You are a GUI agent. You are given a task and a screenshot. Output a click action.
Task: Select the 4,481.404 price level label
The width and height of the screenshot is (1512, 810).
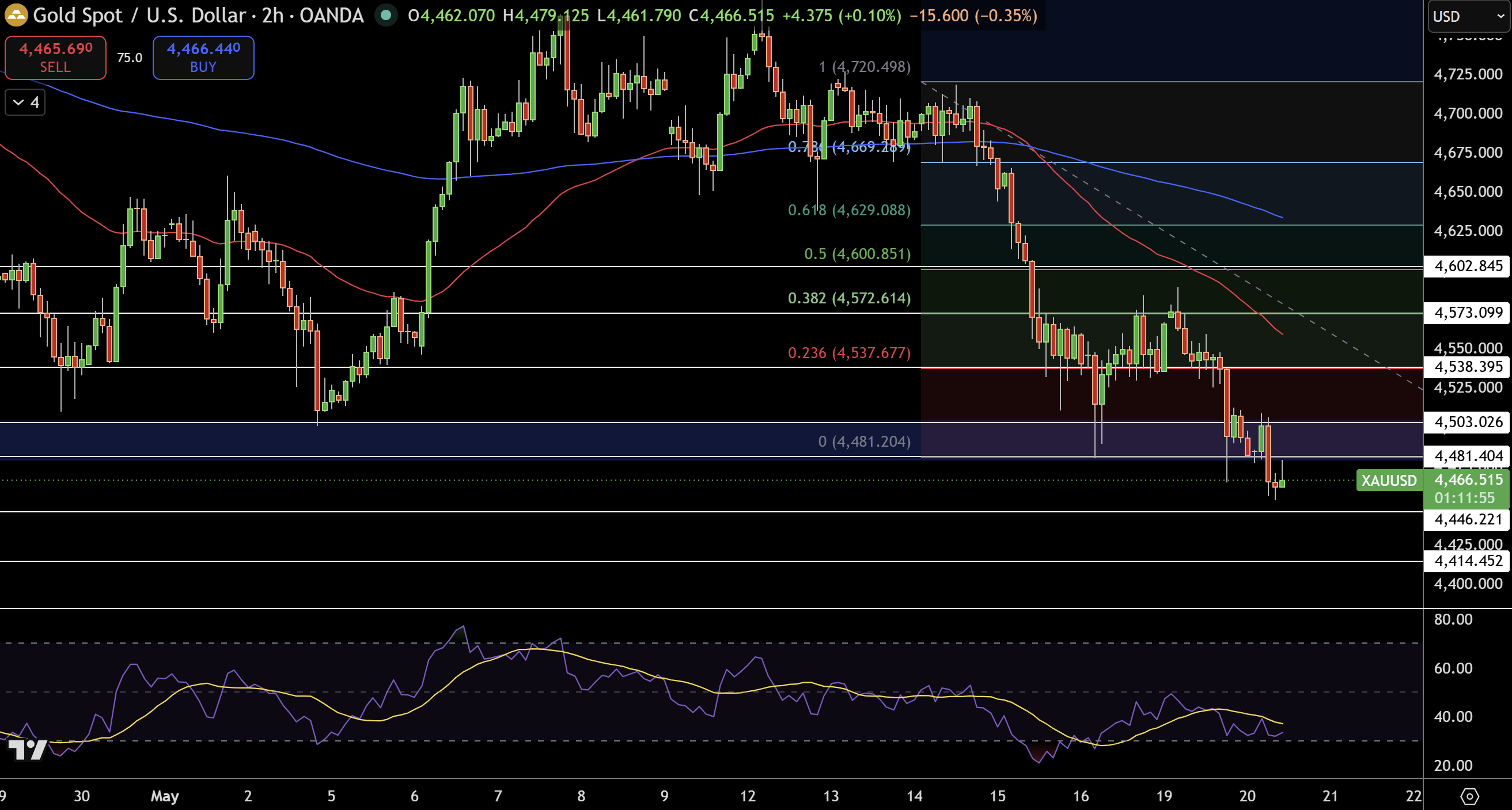point(1468,457)
